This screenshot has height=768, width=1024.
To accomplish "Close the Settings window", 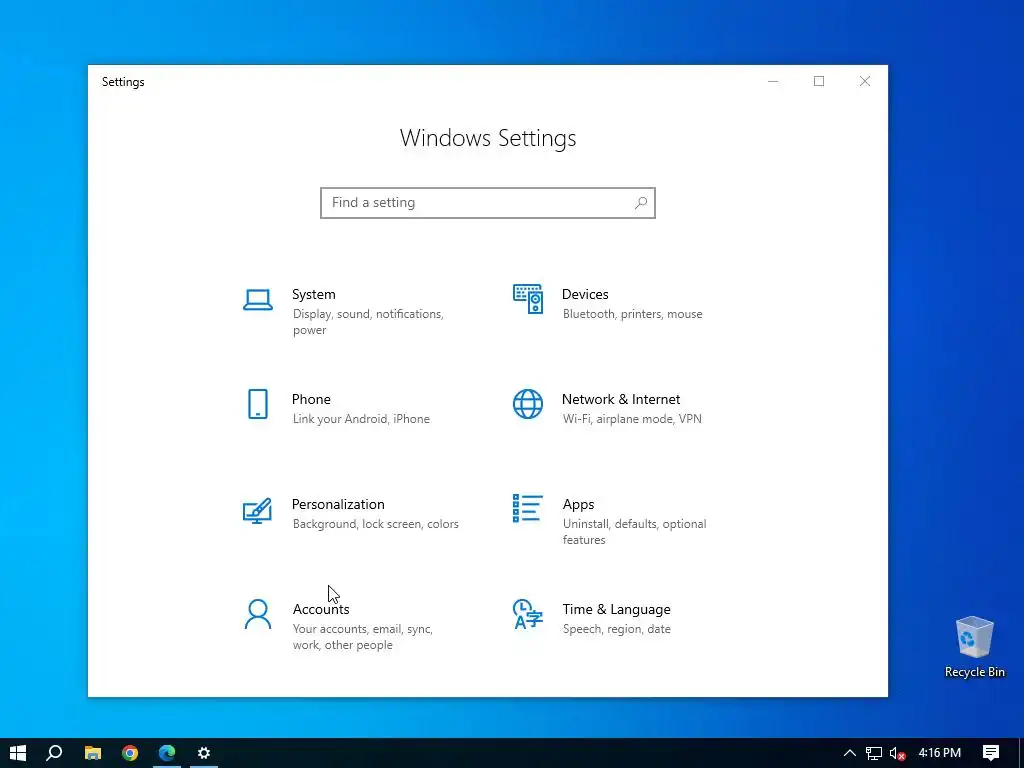I will 865,81.
